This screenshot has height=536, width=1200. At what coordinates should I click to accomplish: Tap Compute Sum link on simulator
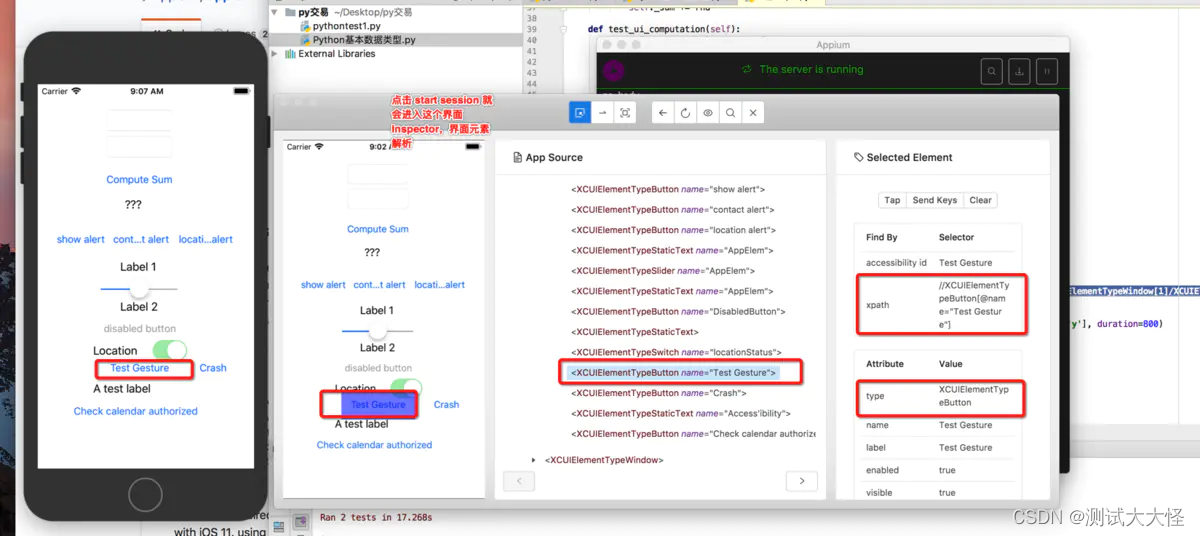[x=139, y=180]
